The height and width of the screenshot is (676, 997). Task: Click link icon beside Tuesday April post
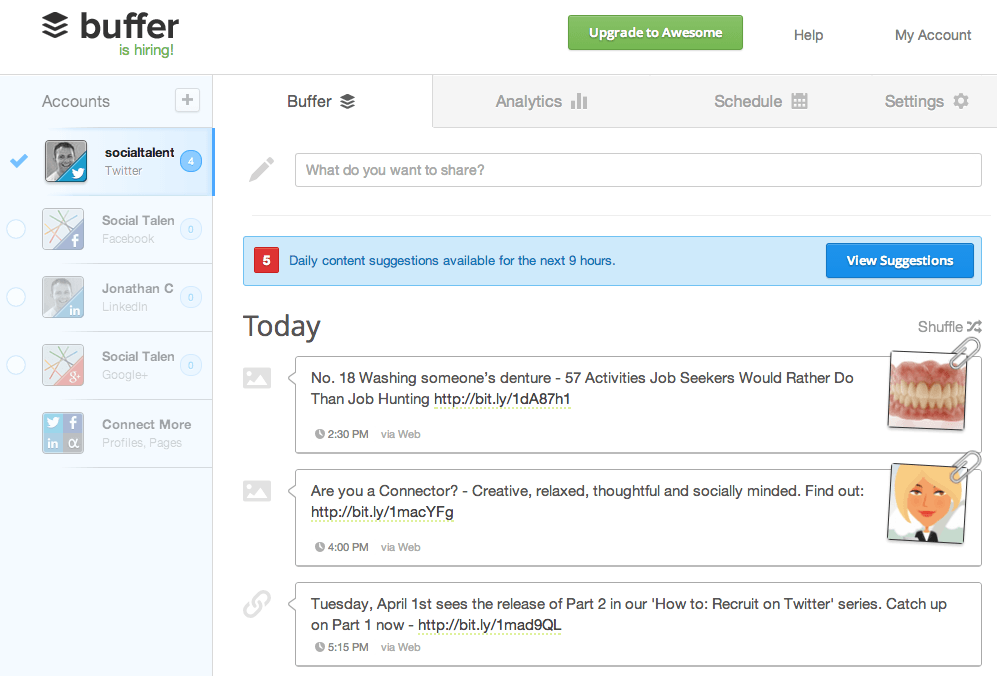click(257, 604)
